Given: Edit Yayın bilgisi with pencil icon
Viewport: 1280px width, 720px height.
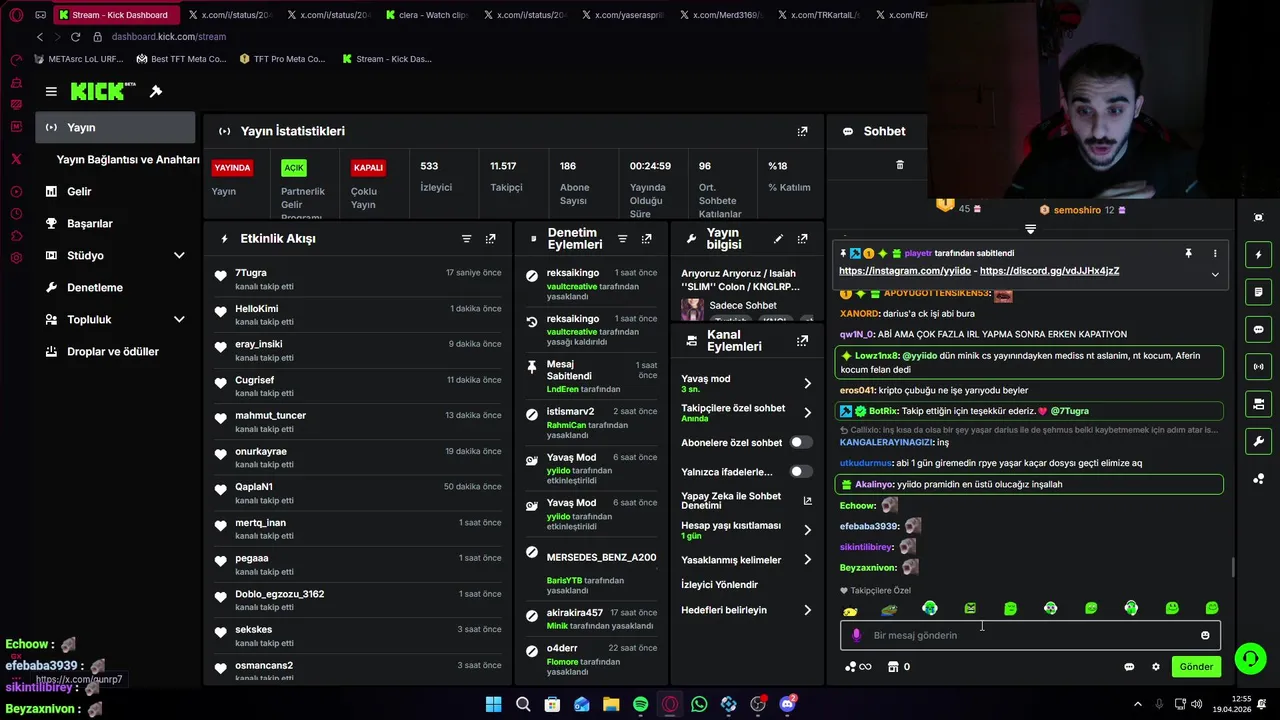Looking at the screenshot, I should click(778, 239).
